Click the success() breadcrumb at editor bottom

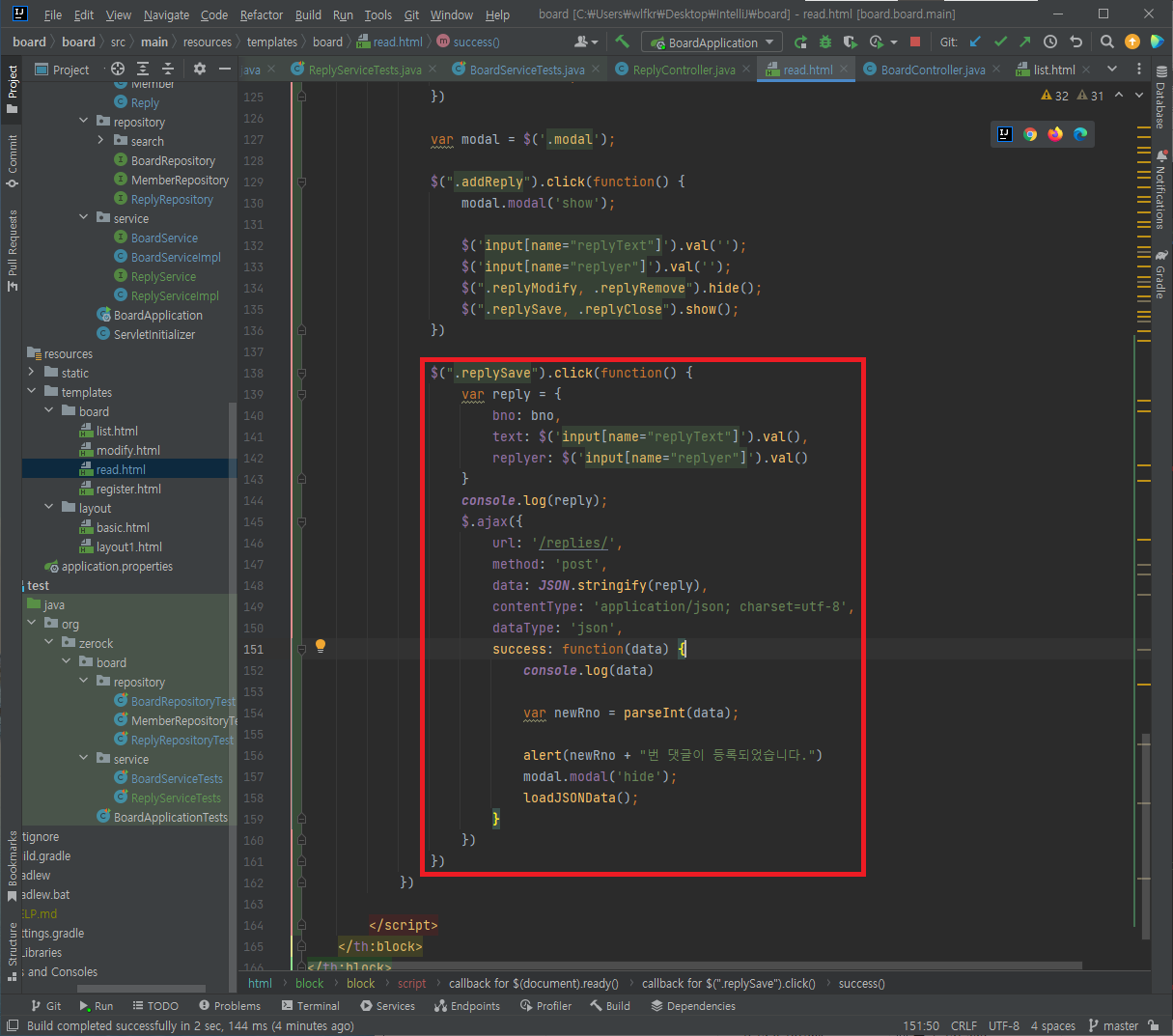pos(861,983)
